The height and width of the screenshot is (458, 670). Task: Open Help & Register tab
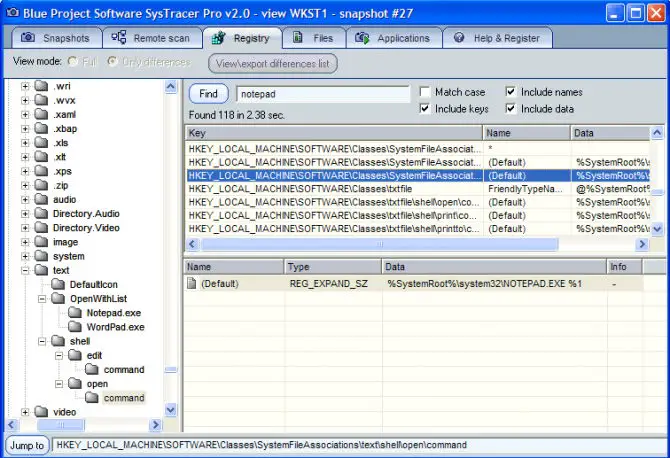(497, 38)
